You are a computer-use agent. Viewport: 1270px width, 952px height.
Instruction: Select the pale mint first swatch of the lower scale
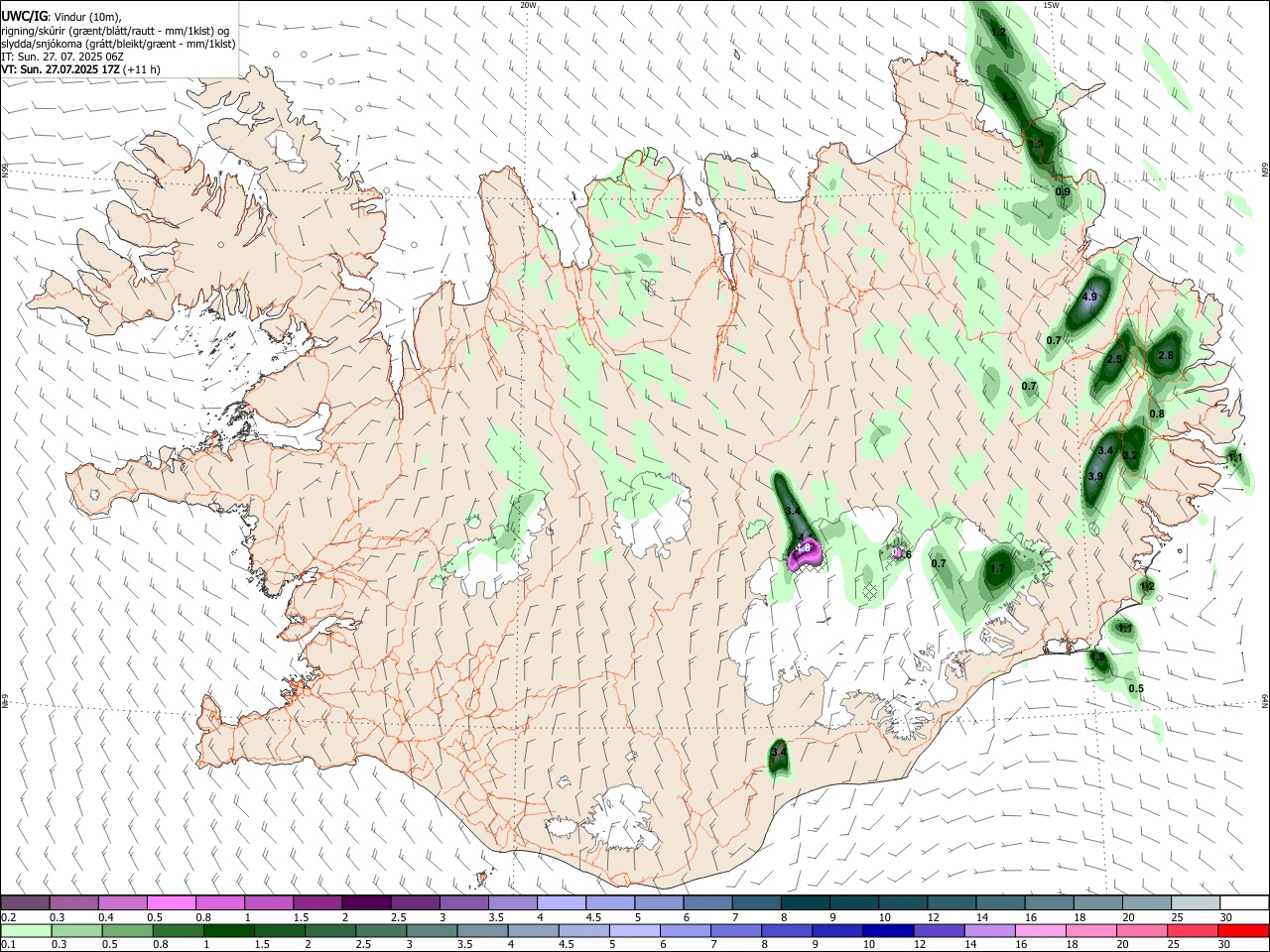(x=26, y=930)
